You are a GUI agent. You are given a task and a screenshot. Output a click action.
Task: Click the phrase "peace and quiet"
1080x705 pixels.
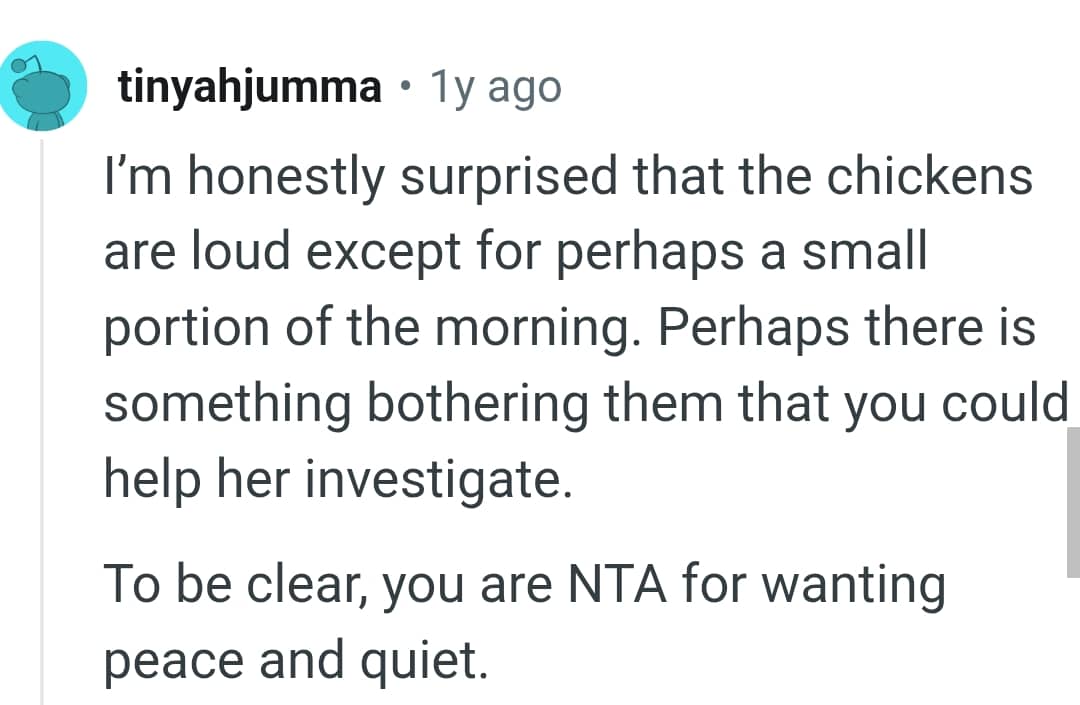(x=296, y=662)
